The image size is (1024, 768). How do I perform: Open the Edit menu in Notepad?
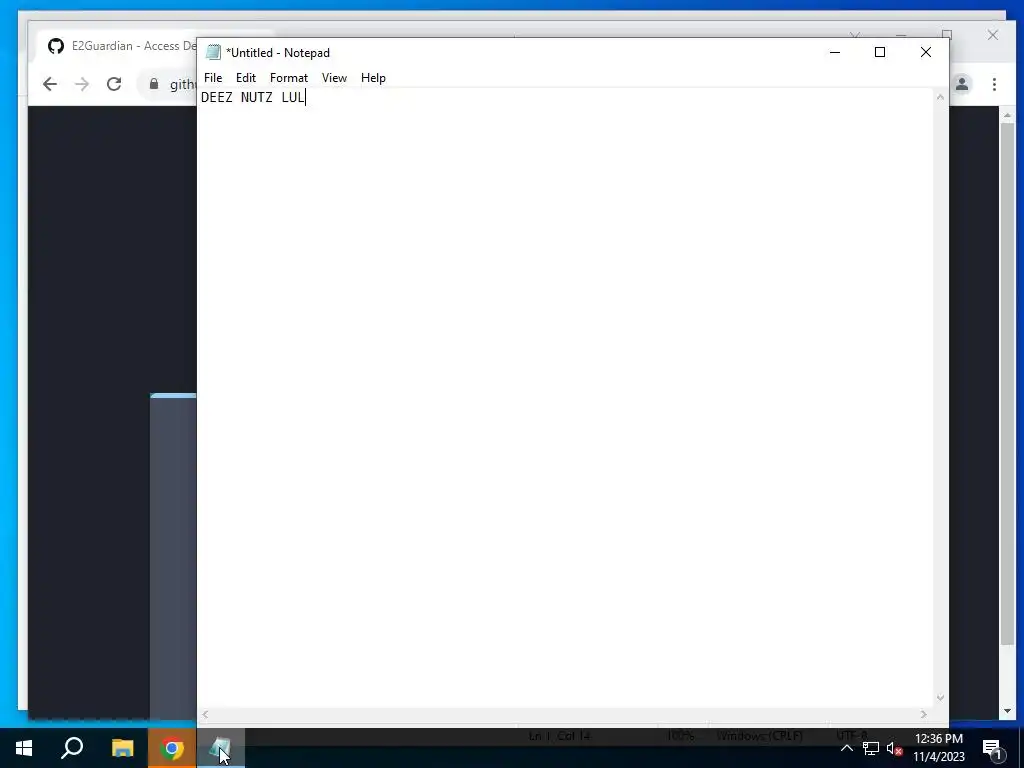[x=246, y=78]
